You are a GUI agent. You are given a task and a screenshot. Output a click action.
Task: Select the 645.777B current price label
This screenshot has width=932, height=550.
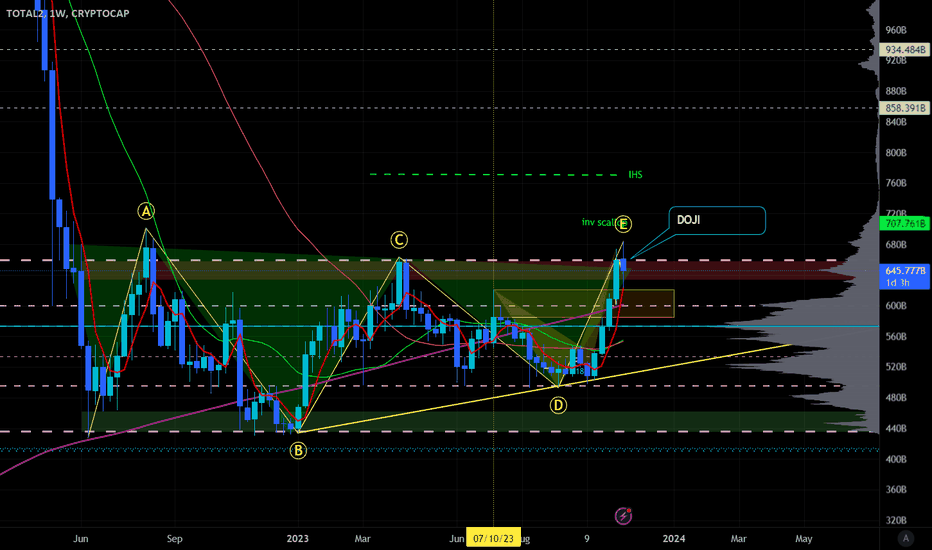(904, 271)
